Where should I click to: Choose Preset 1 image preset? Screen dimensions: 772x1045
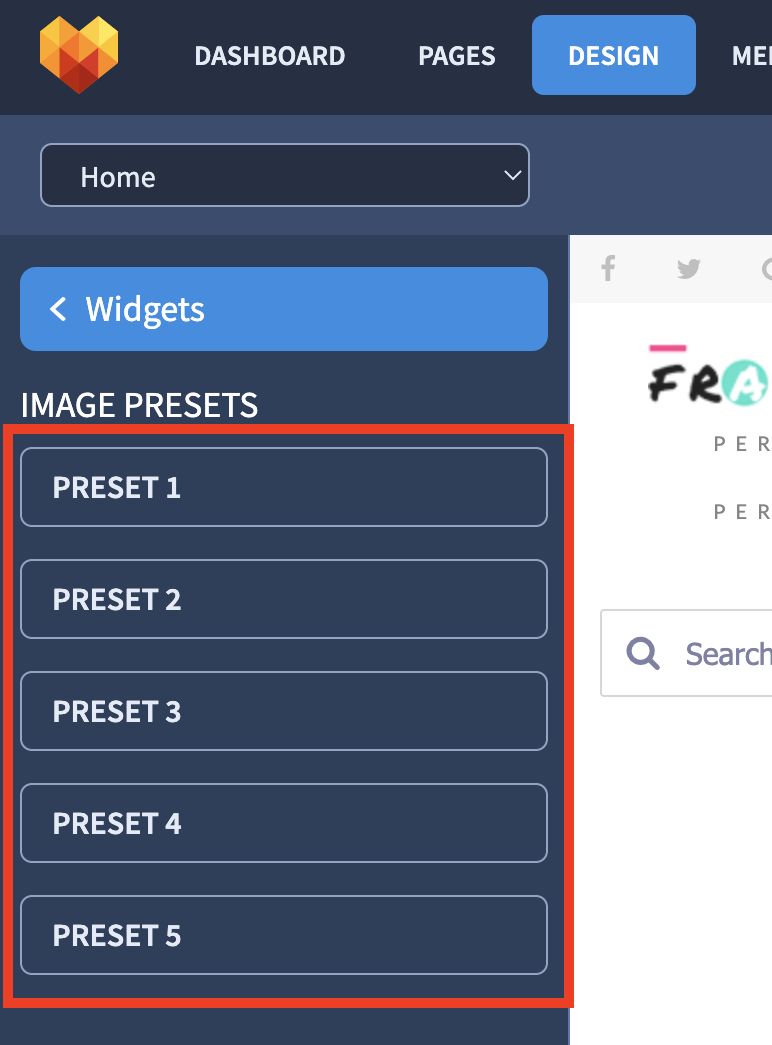(284, 487)
